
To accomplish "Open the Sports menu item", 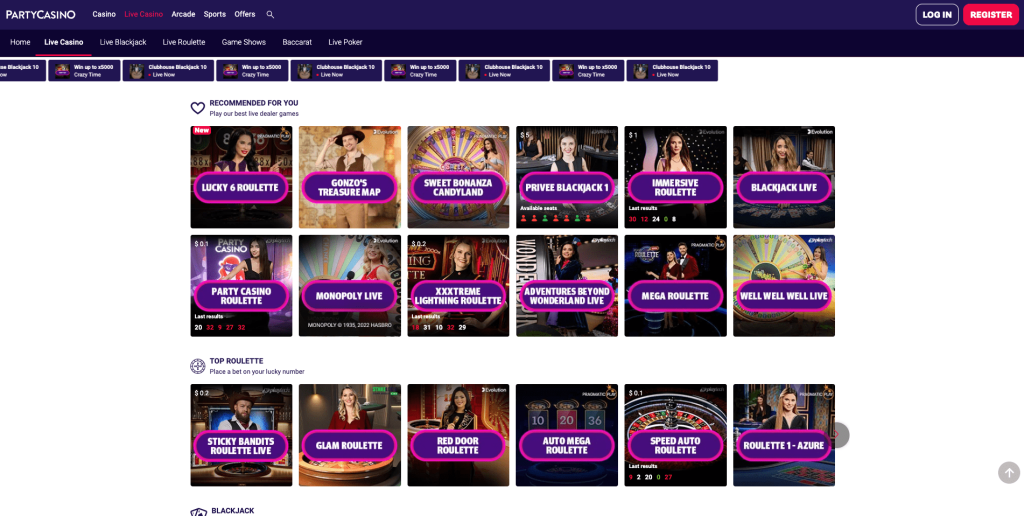I will [x=215, y=14].
